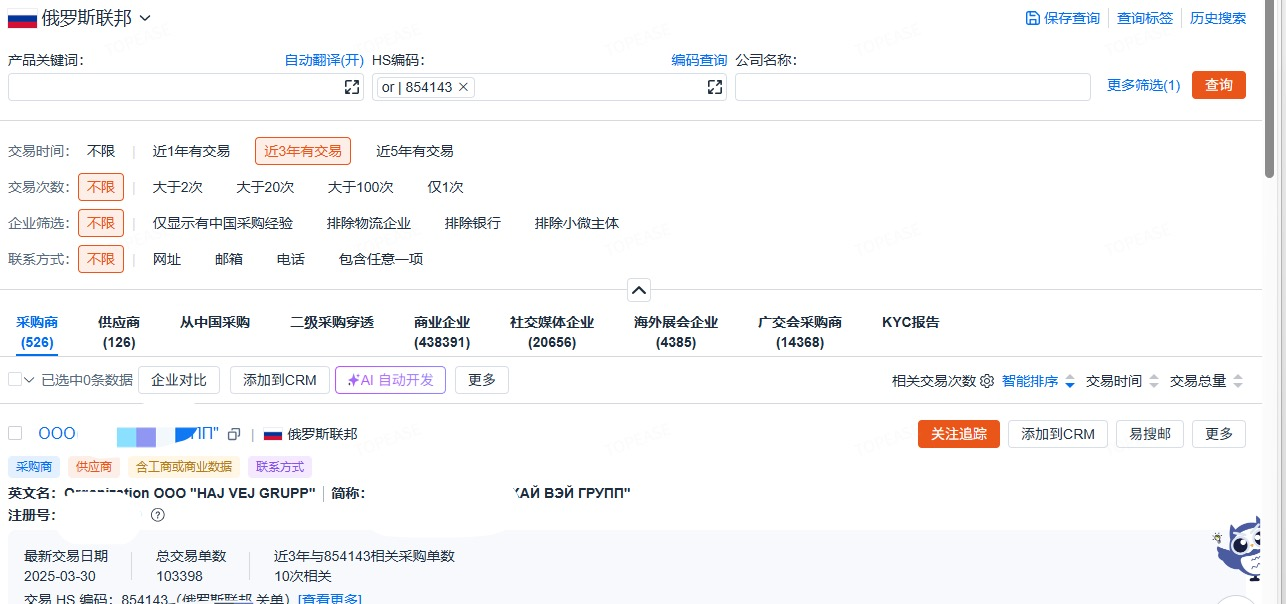The image size is (1286, 604).
Task: Click into the 公司名称 input field
Action: pos(912,87)
